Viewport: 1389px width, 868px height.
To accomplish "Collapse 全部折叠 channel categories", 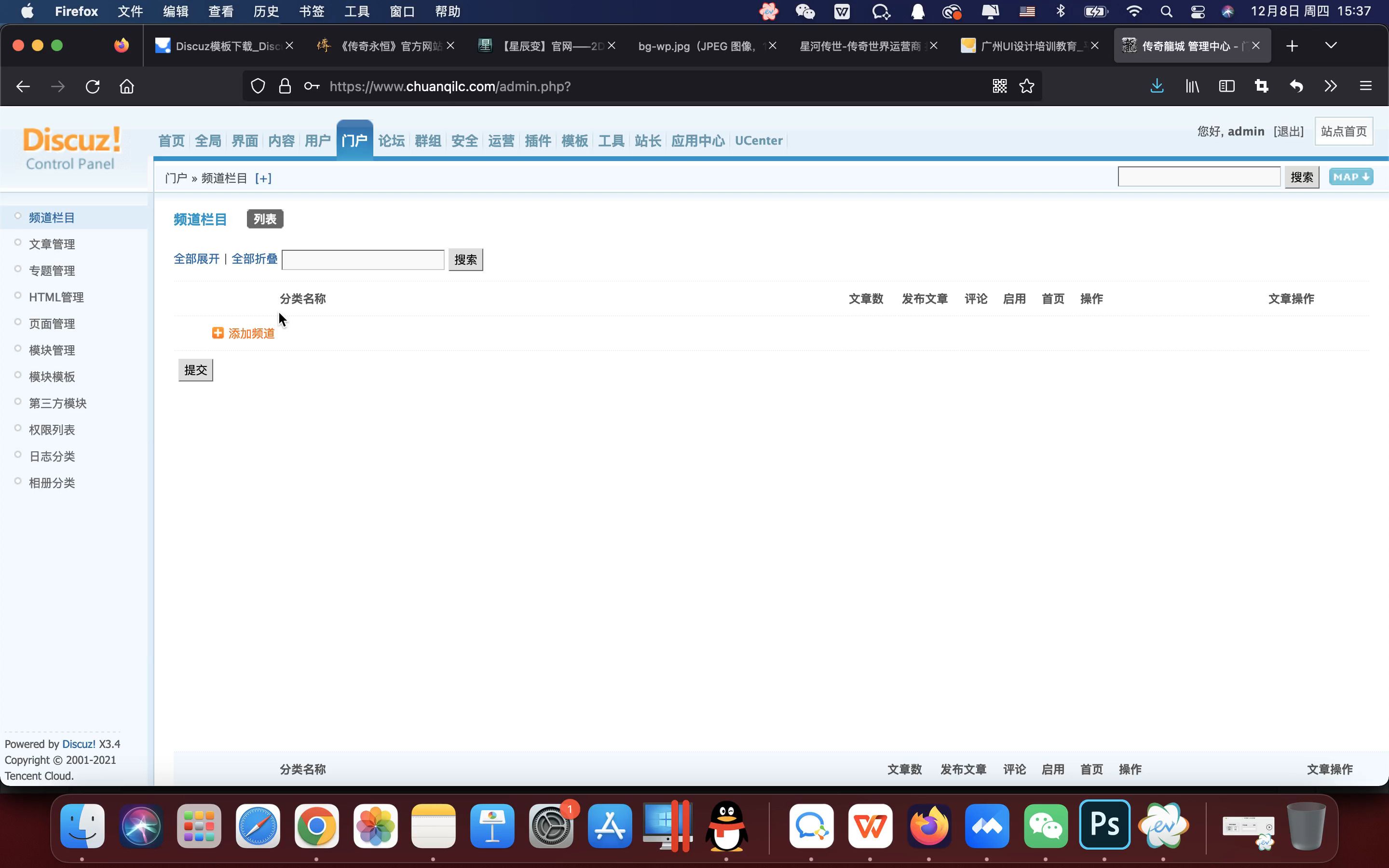I will coord(254,259).
